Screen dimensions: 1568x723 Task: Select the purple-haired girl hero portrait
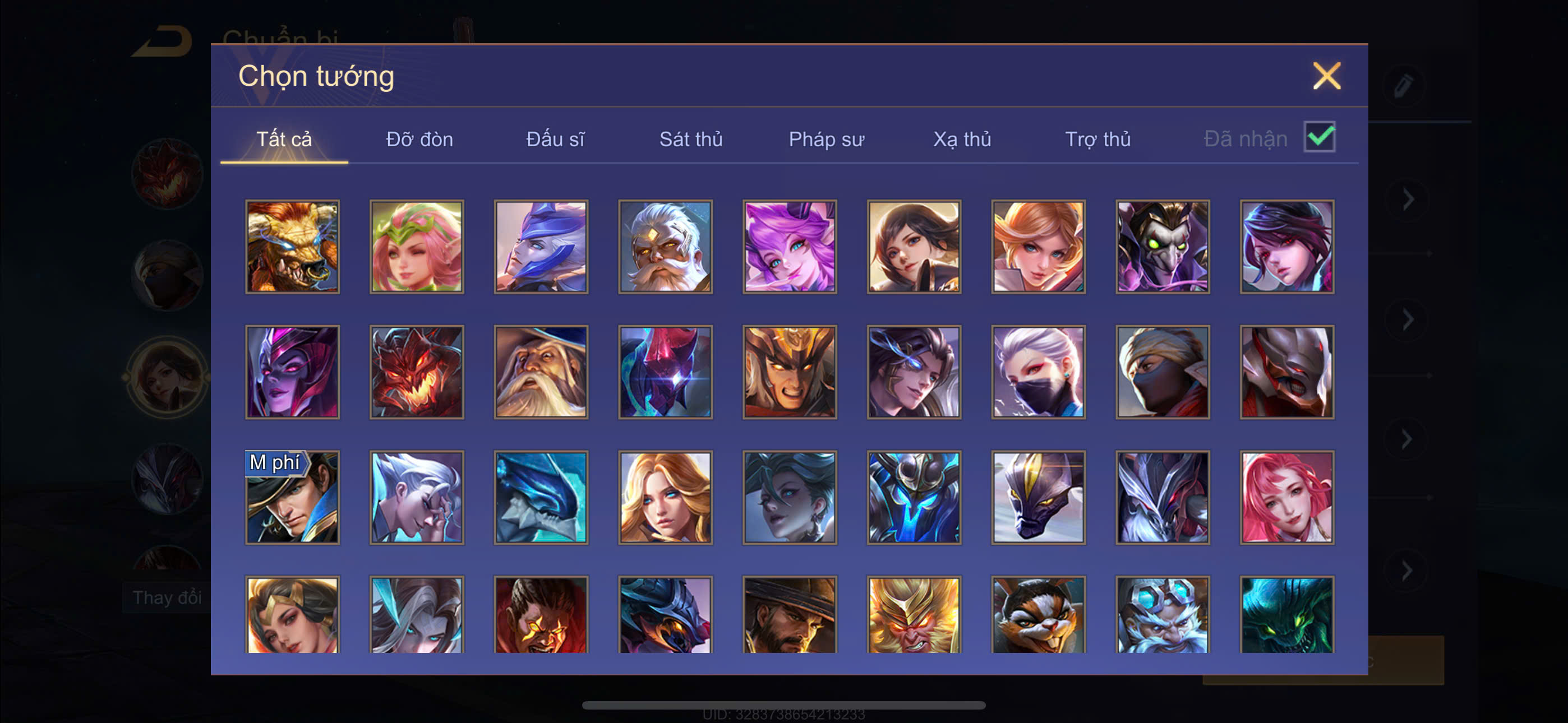click(x=790, y=247)
